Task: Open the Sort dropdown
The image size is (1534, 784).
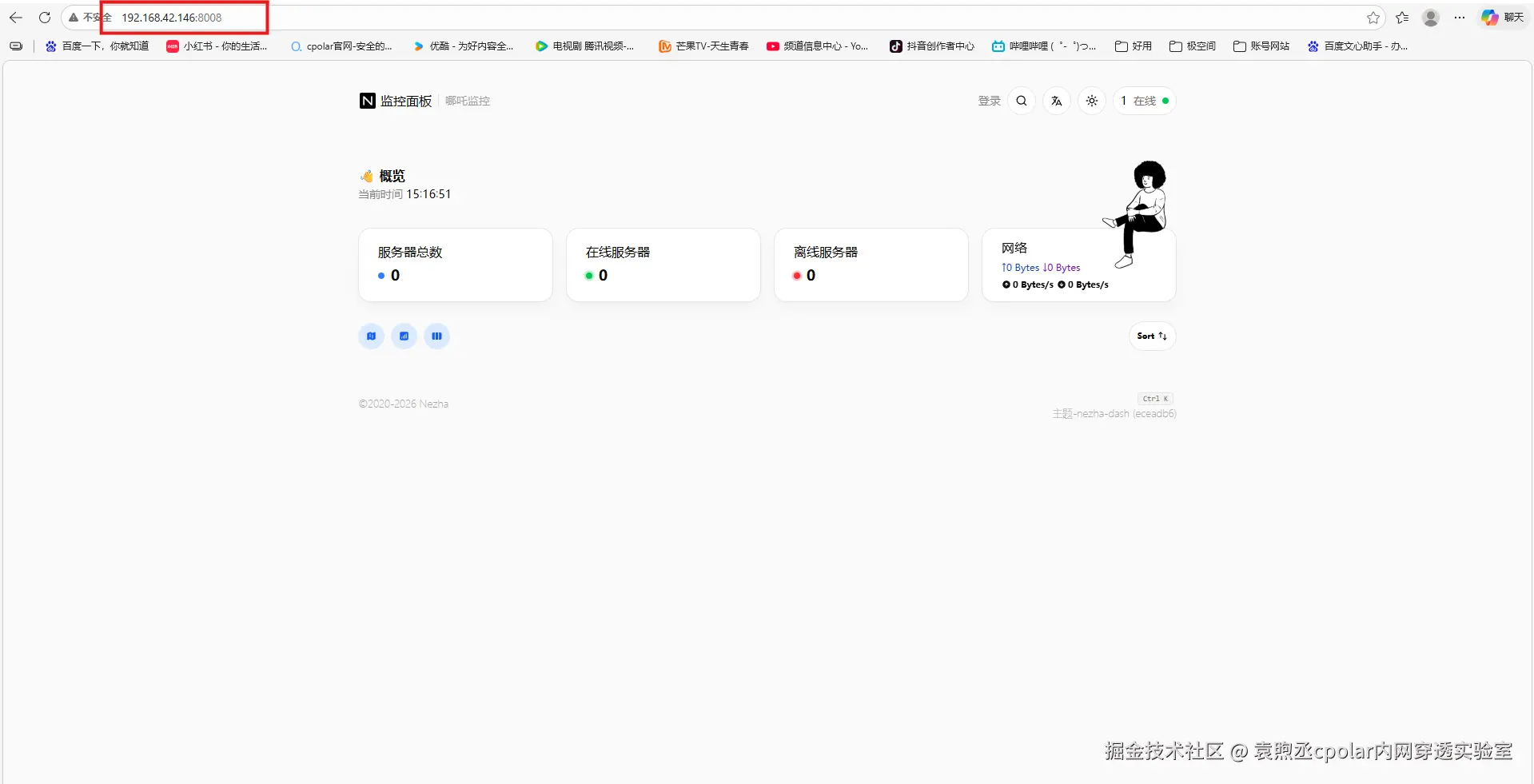Action: (1152, 336)
